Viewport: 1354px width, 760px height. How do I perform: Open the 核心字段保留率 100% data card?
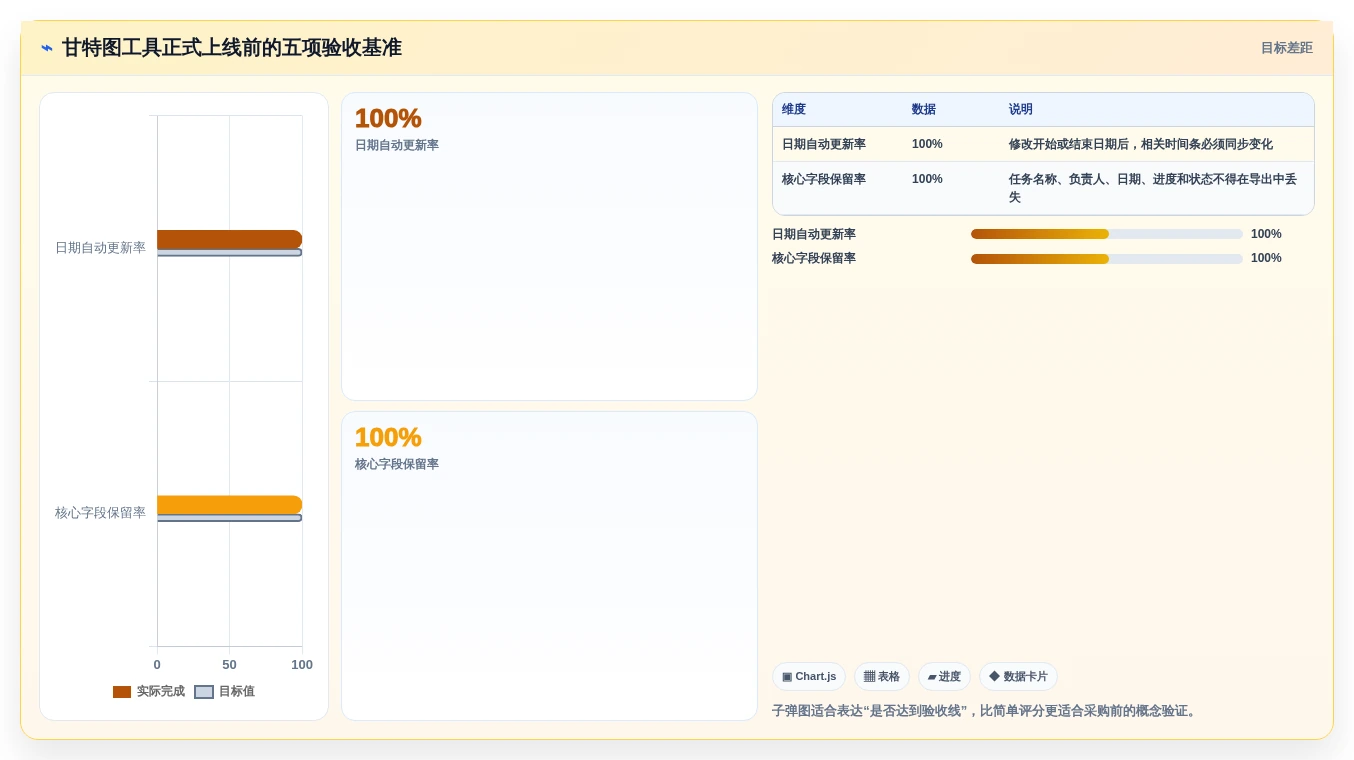(x=549, y=566)
